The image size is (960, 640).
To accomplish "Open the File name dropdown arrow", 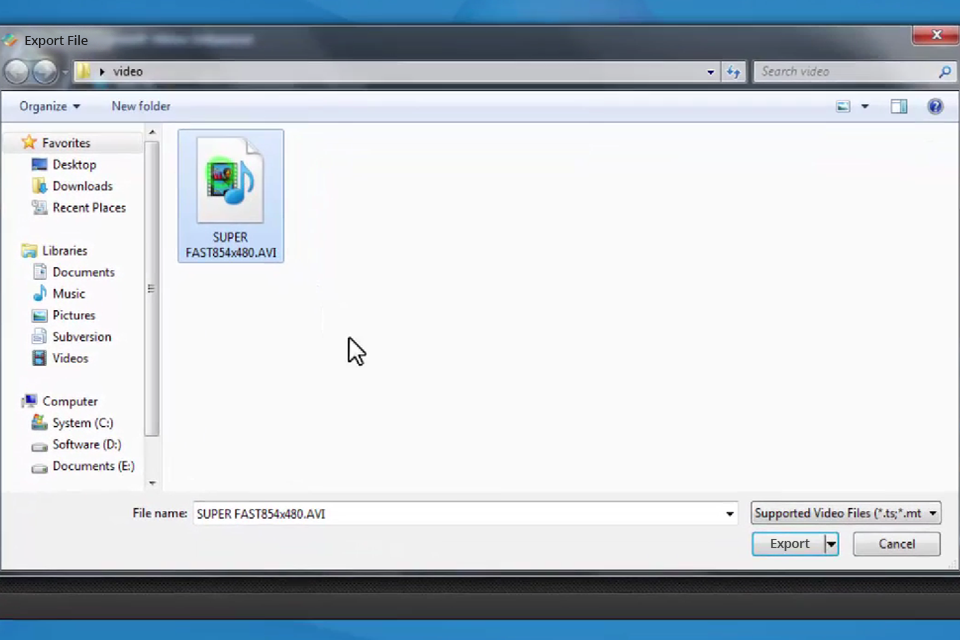I will [729, 513].
